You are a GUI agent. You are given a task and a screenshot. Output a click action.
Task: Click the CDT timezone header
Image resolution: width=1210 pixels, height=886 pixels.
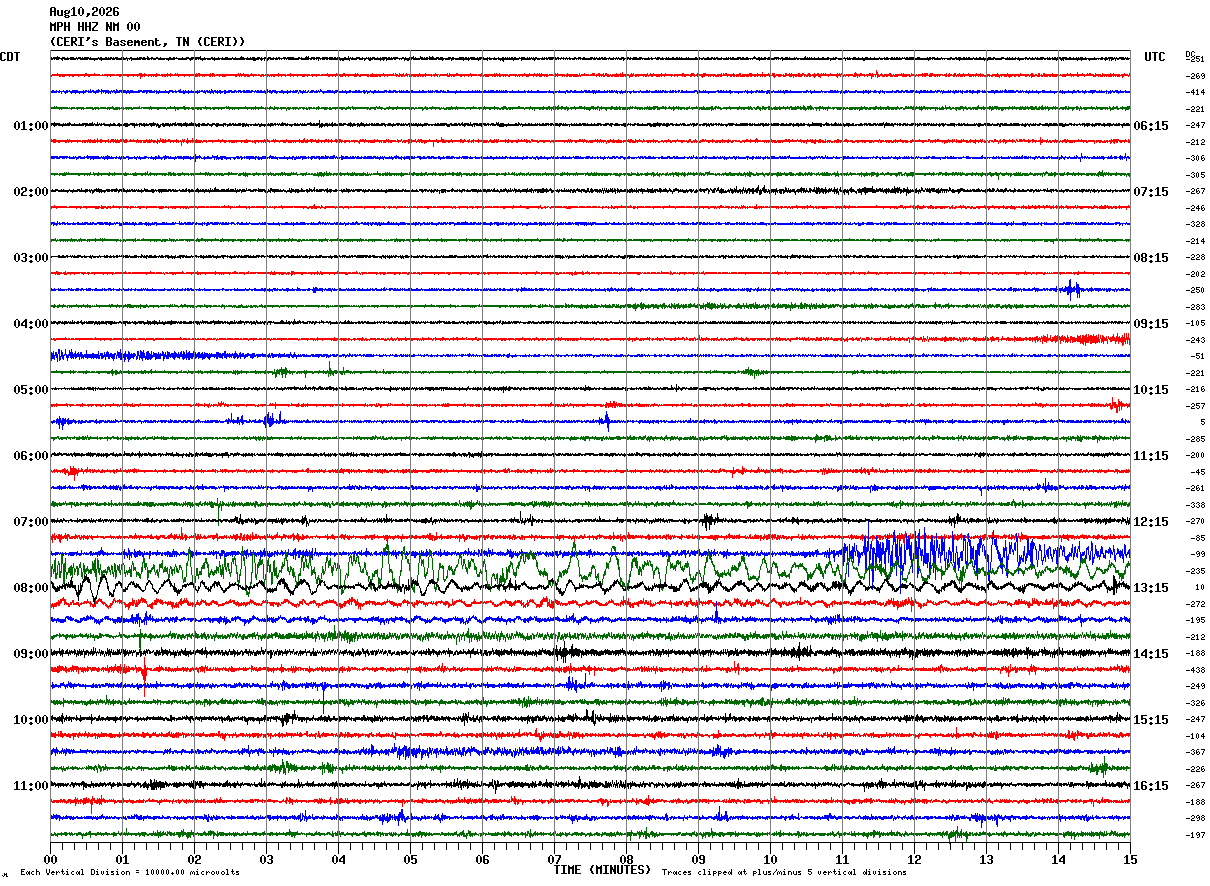[10, 57]
